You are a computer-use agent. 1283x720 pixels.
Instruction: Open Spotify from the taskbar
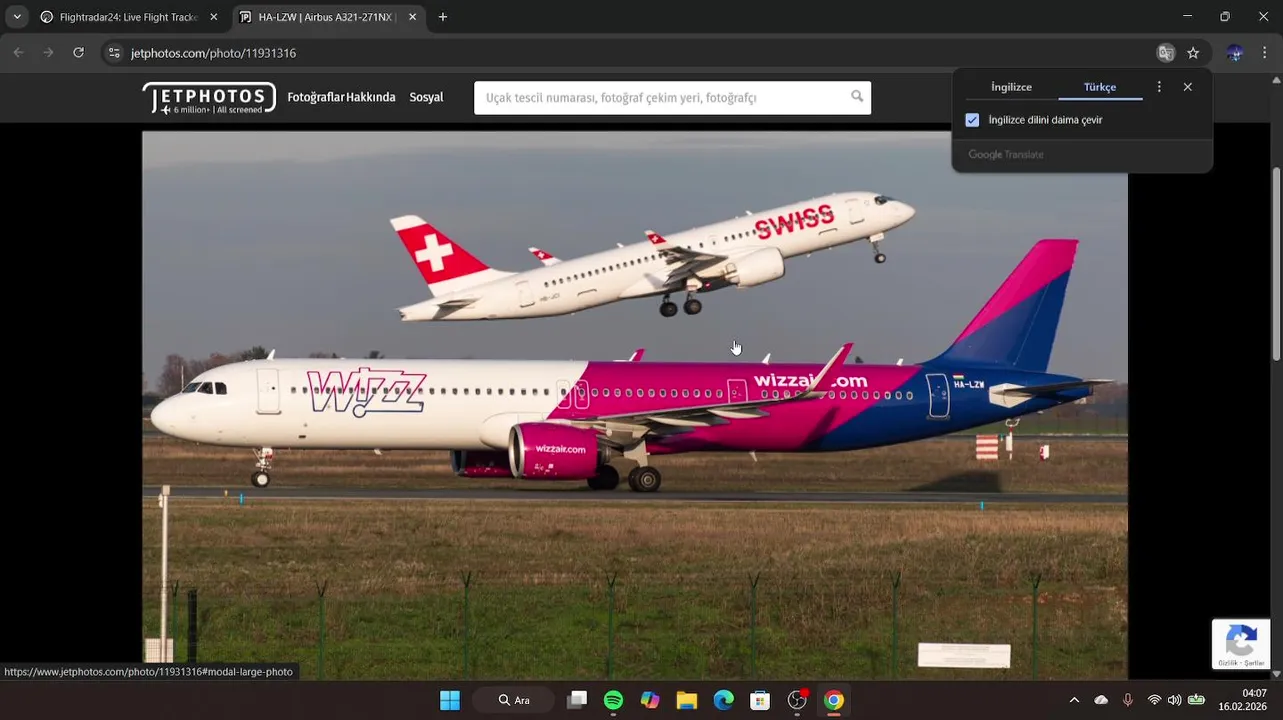point(614,700)
